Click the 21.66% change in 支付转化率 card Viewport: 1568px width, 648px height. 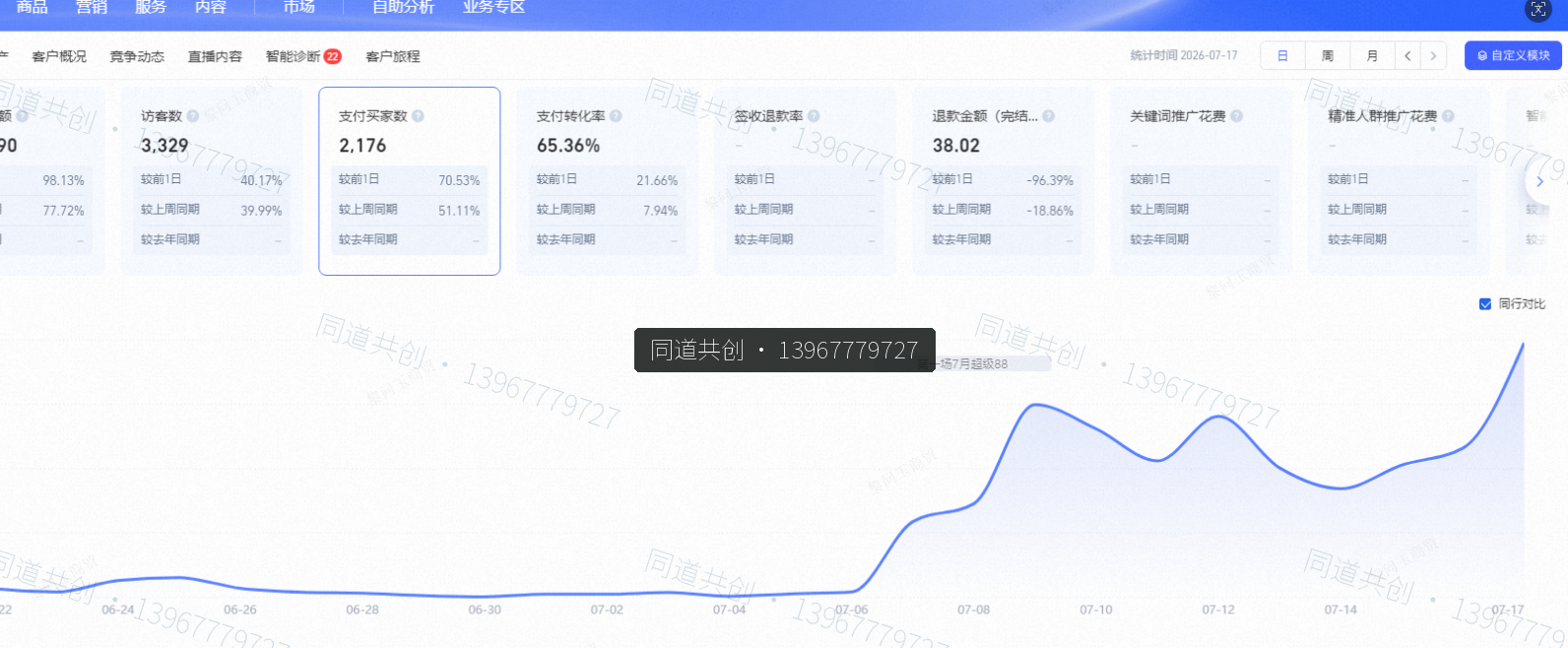tap(657, 180)
